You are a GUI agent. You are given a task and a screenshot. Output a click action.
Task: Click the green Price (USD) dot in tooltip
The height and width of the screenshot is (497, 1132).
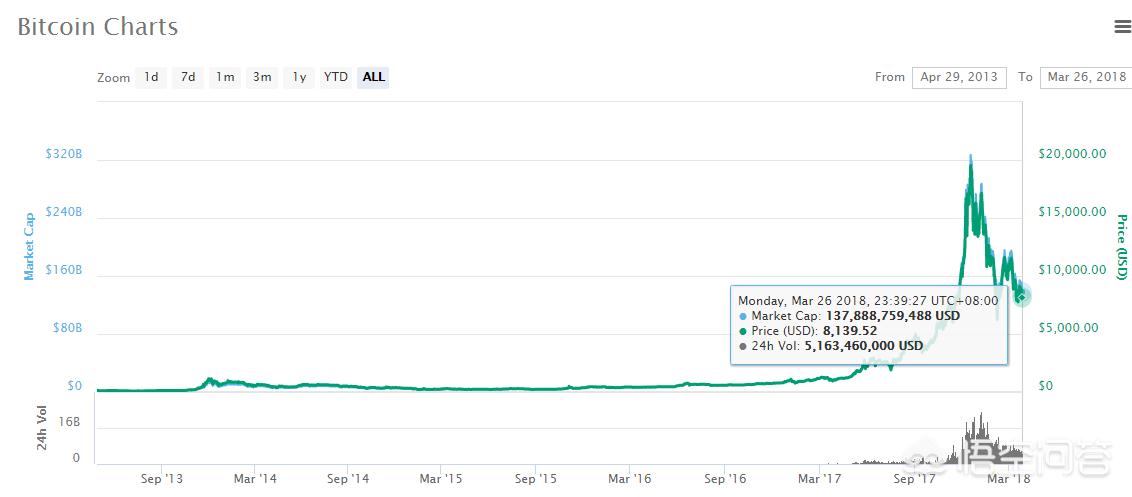(742, 331)
